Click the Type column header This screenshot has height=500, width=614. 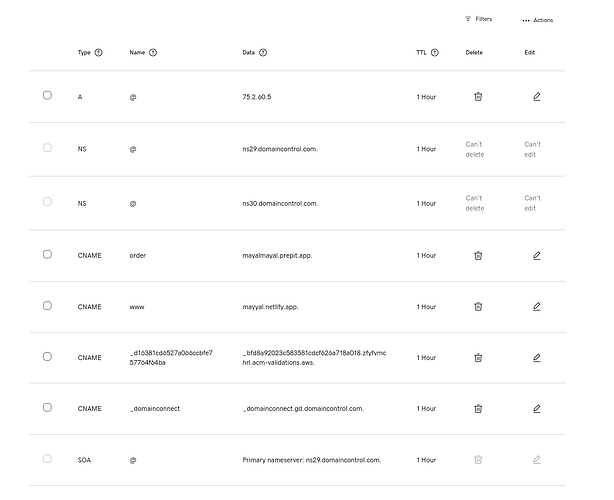pyautogui.click(x=84, y=52)
